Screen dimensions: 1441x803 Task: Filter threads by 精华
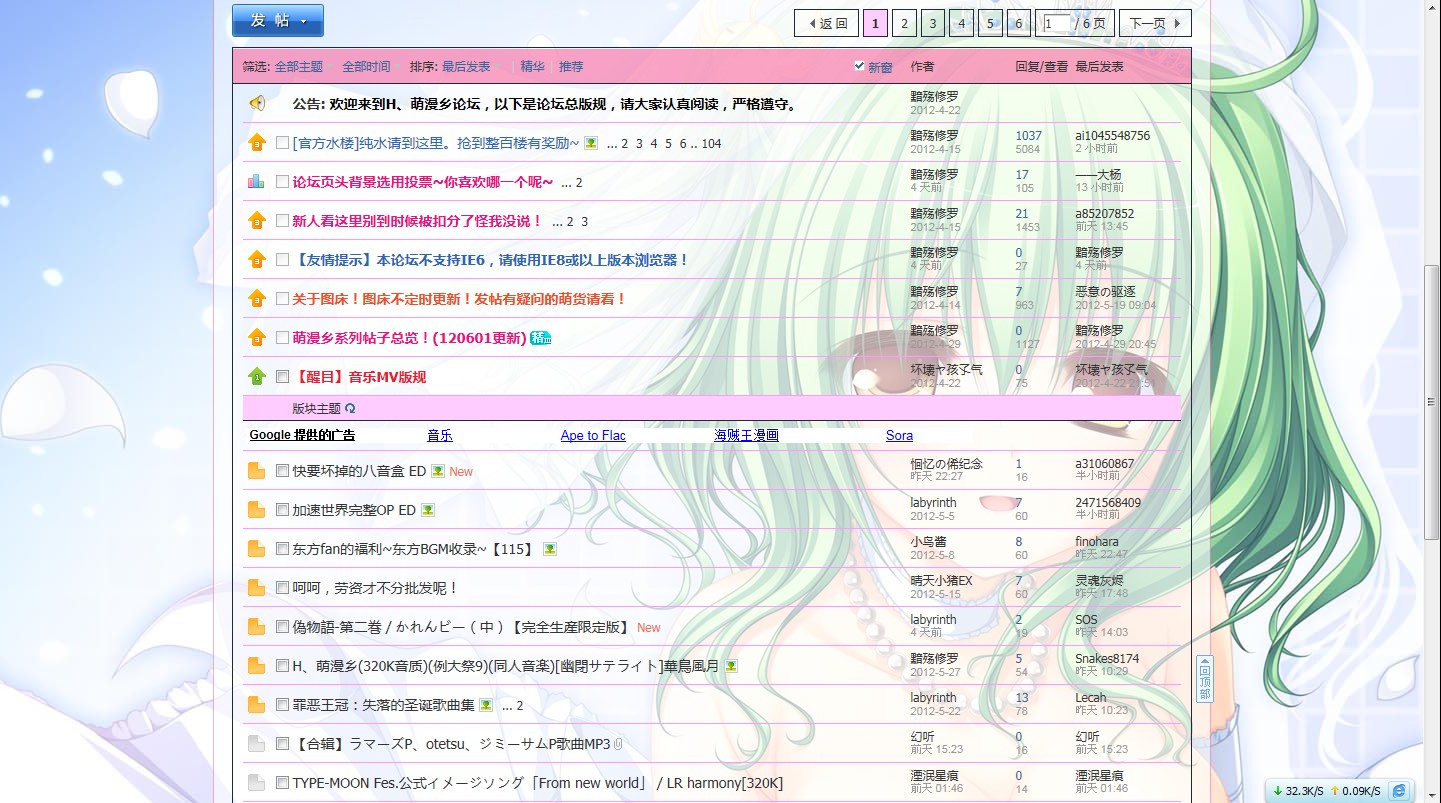point(532,67)
